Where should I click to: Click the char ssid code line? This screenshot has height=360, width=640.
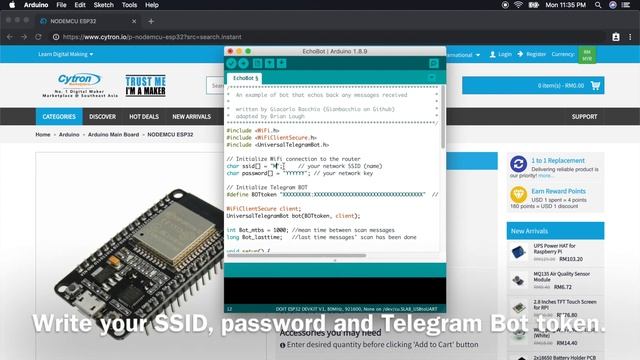pyautogui.click(x=304, y=166)
